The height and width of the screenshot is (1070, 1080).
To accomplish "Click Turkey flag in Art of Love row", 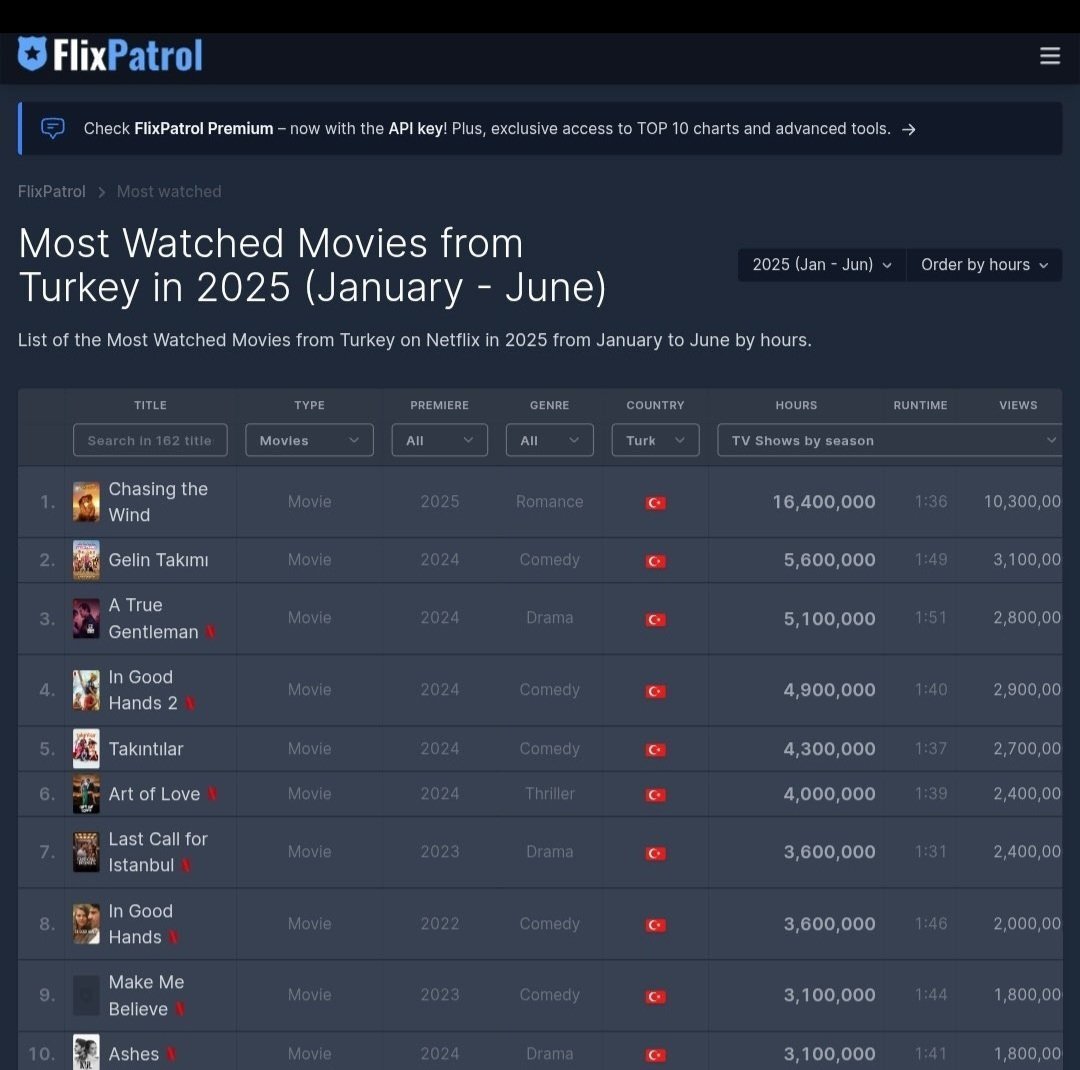I will coord(655,795).
